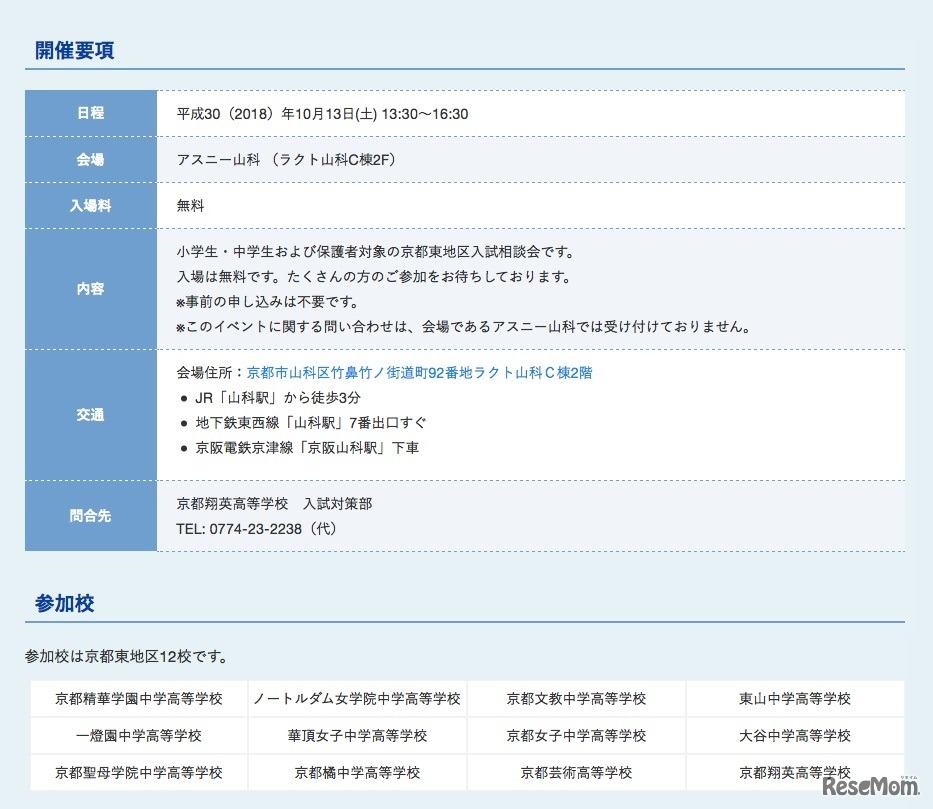The height and width of the screenshot is (809, 933).
Task: Choose the 一燈園中学高等学校 cell
Action: pos(139,735)
